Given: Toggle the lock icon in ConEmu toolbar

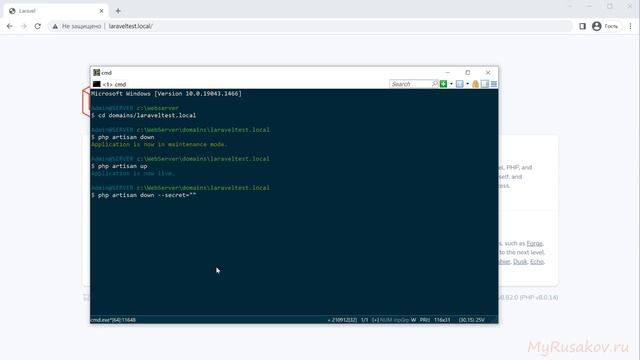Looking at the screenshot, I should pyautogui.click(x=476, y=84).
